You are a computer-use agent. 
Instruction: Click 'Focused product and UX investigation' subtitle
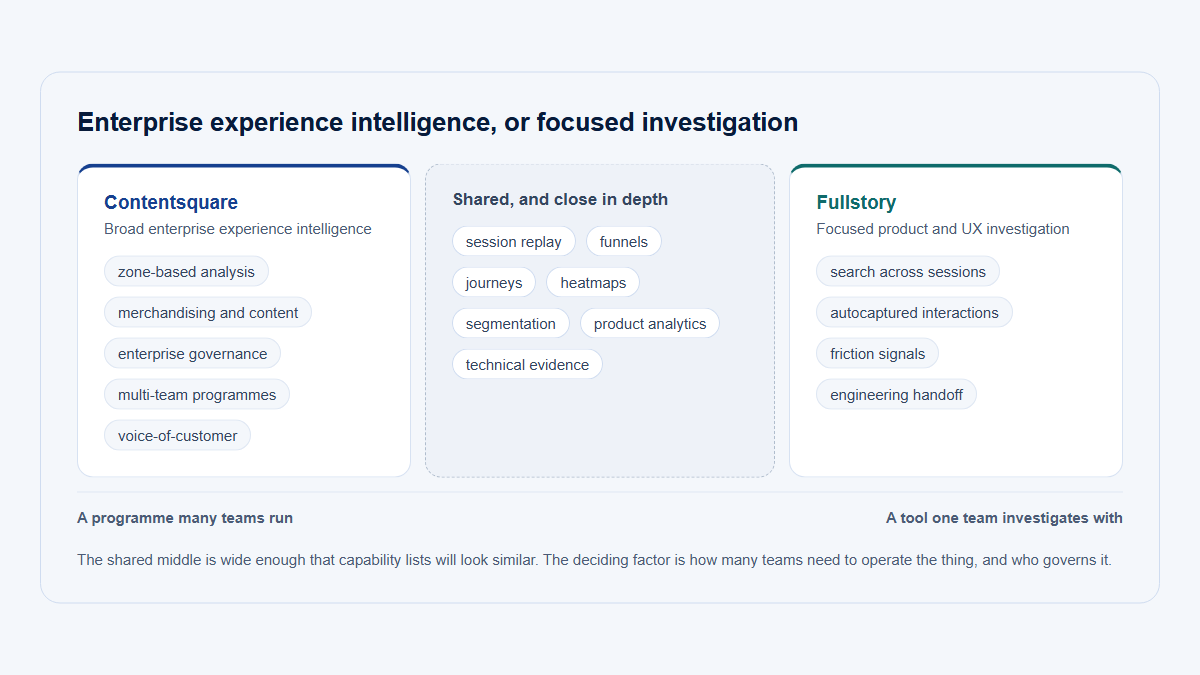tap(943, 229)
